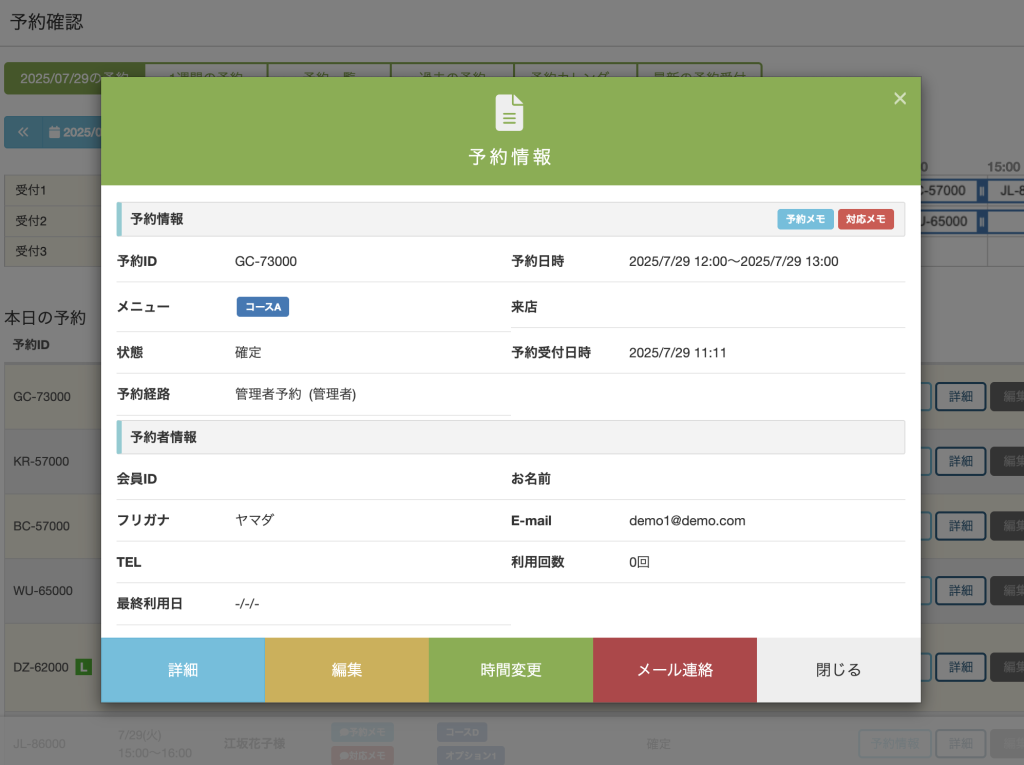
Task: Click the document icon in the dialog header
Action: tap(509, 112)
